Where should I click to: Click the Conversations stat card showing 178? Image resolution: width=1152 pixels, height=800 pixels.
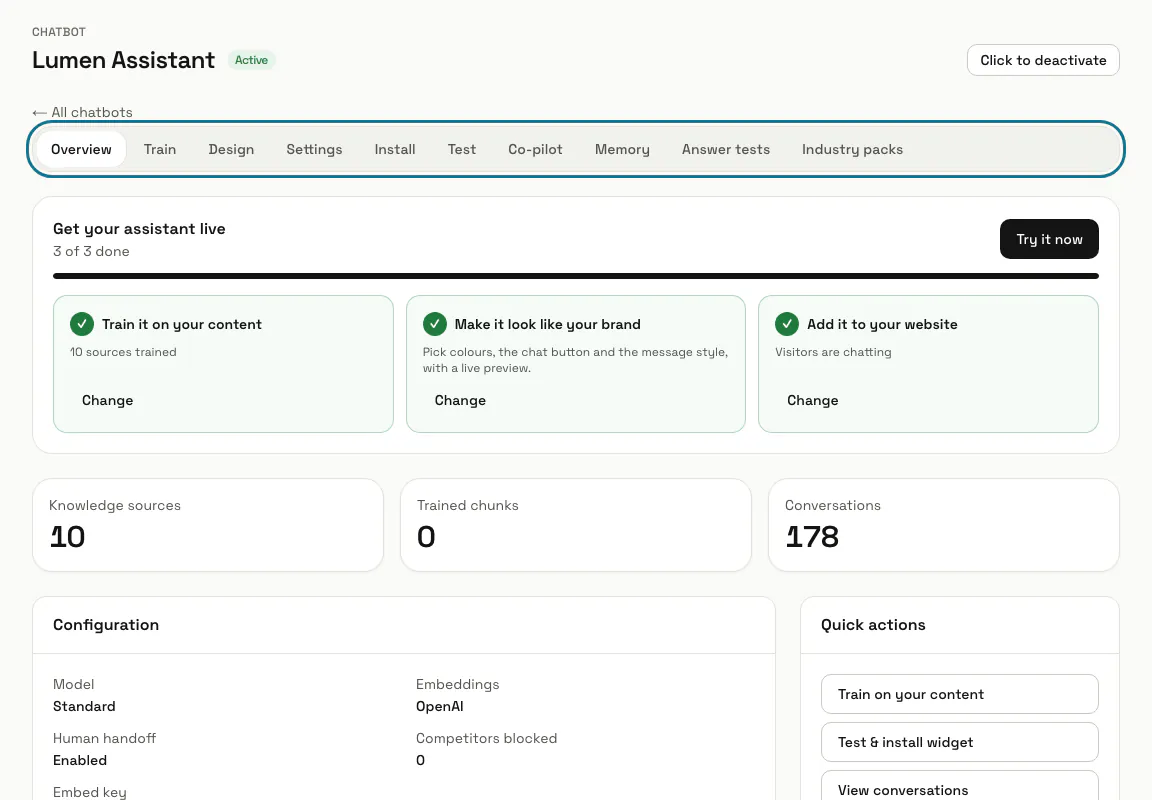point(943,525)
